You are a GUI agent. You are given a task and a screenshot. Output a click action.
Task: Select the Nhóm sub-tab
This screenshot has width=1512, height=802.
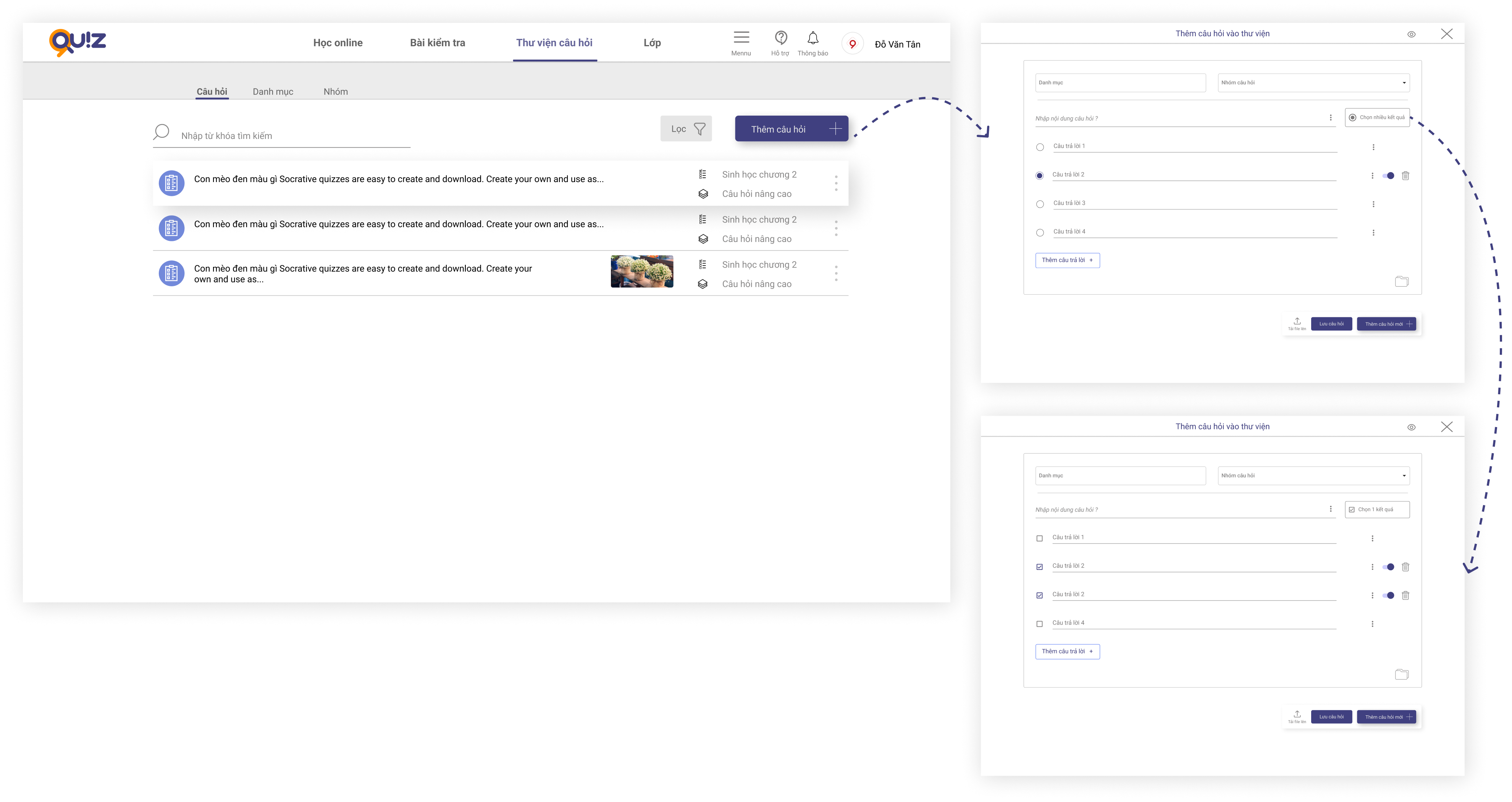tap(335, 92)
